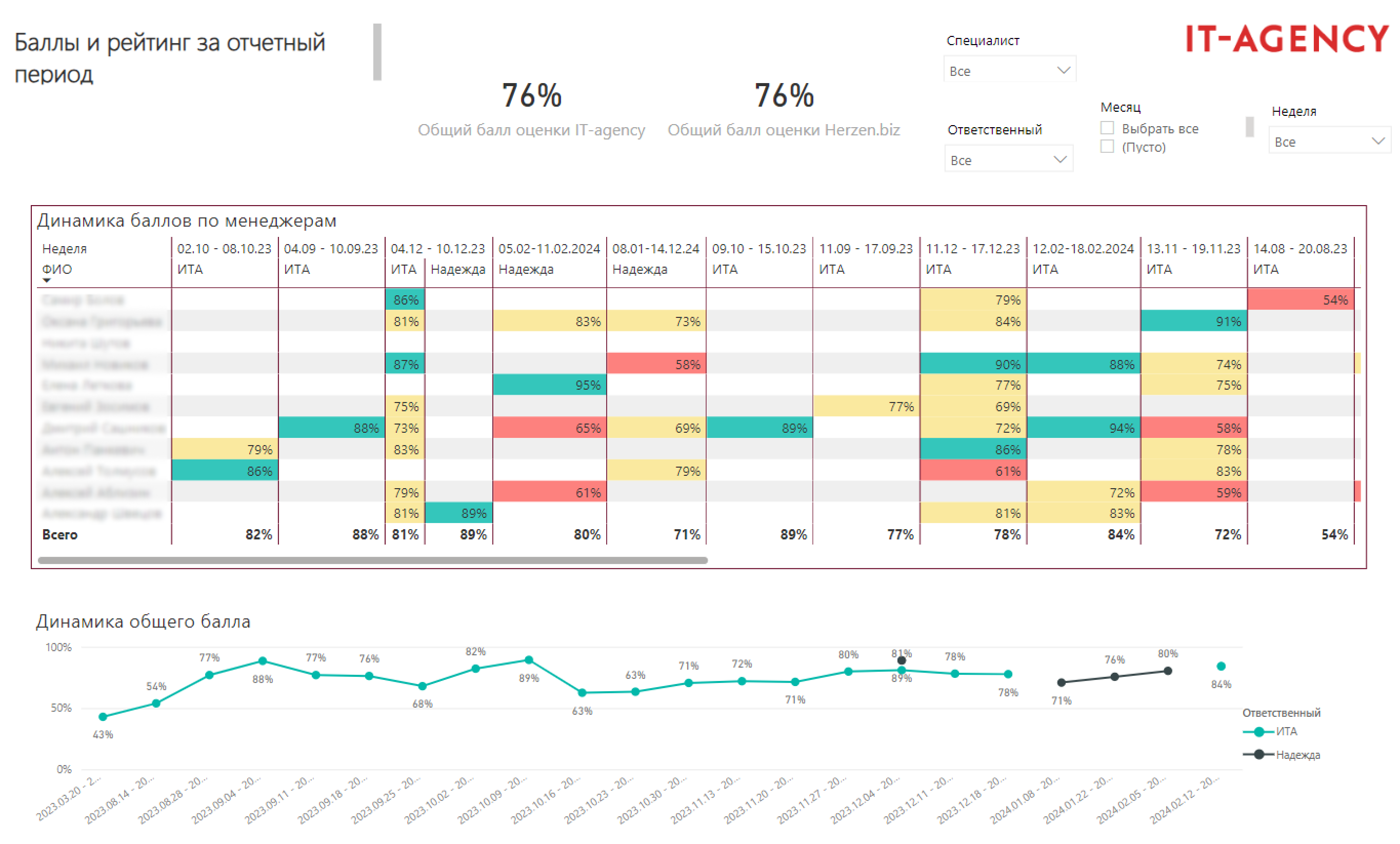Click column header 04.12 - 10.12.23
Screen dimensions: 1400x844
(x=437, y=248)
